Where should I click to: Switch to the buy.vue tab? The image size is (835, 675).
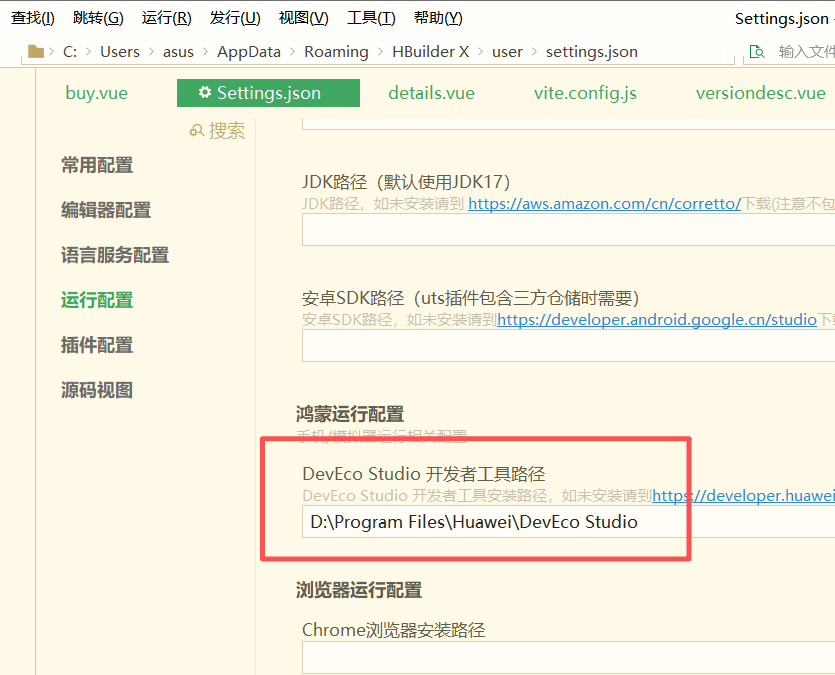pos(96,93)
